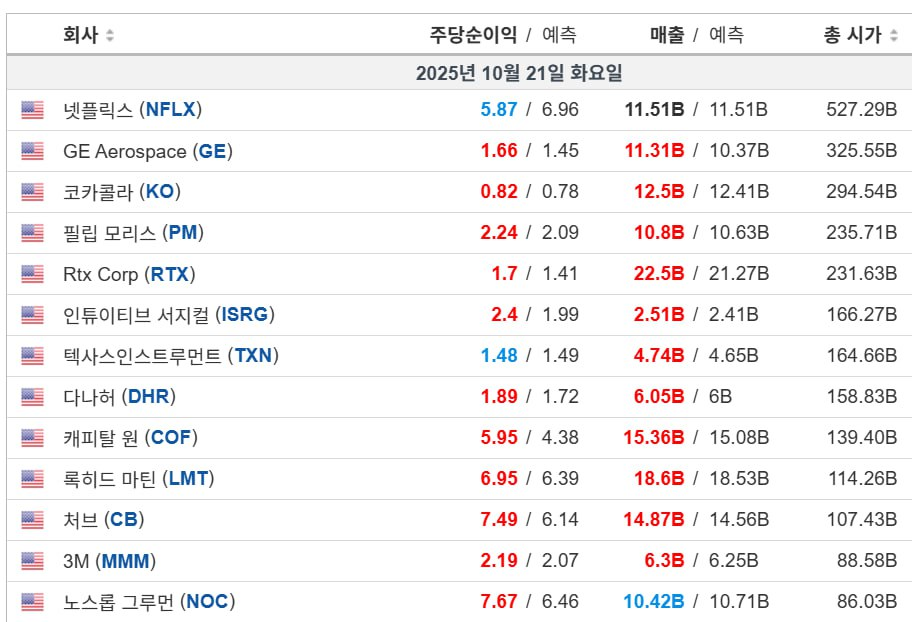Screen dimensions: 912x622
Task: Click the US flag icon beside 캐피탈 원
Action: tap(33, 438)
